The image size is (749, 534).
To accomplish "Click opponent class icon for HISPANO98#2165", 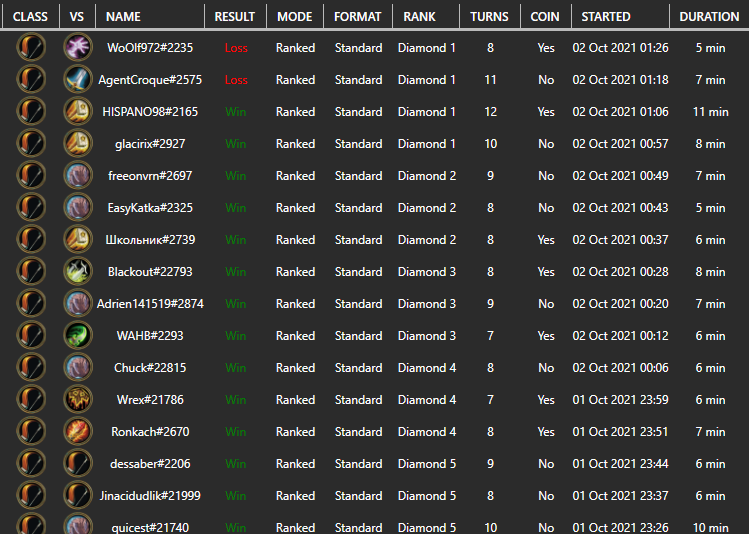I will click(x=77, y=111).
